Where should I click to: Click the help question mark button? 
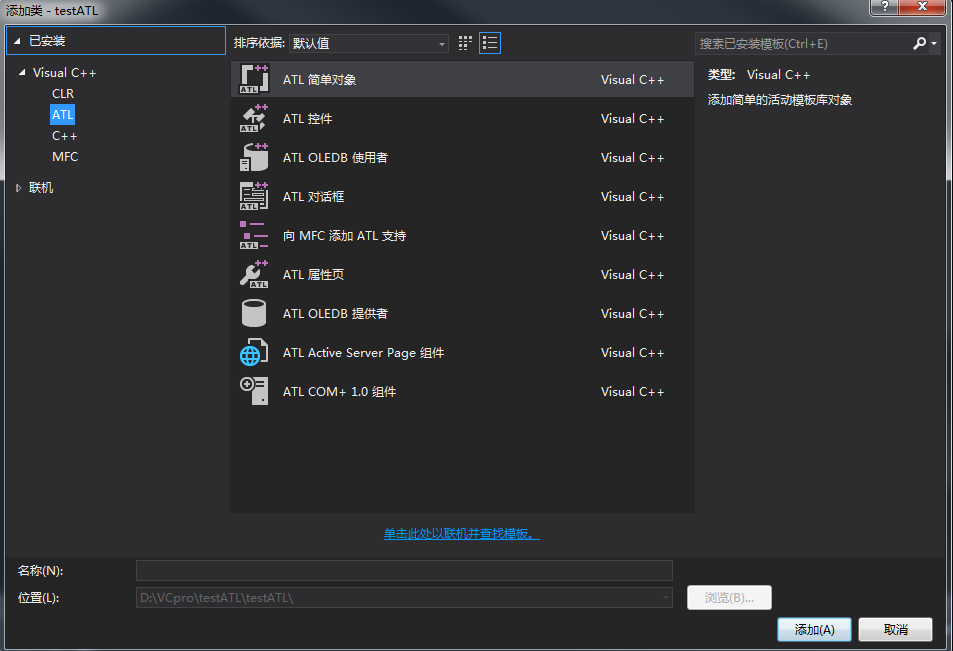pyautogui.click(x=884, y=7)
